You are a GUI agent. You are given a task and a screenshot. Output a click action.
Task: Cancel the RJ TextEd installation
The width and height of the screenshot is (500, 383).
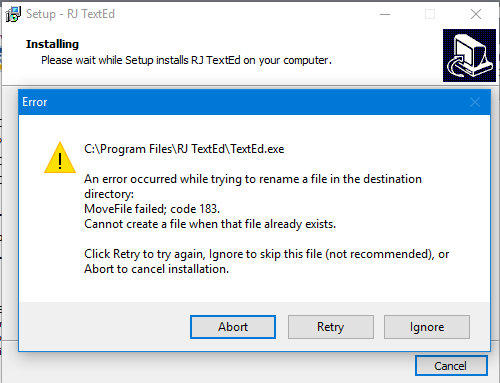451,366
